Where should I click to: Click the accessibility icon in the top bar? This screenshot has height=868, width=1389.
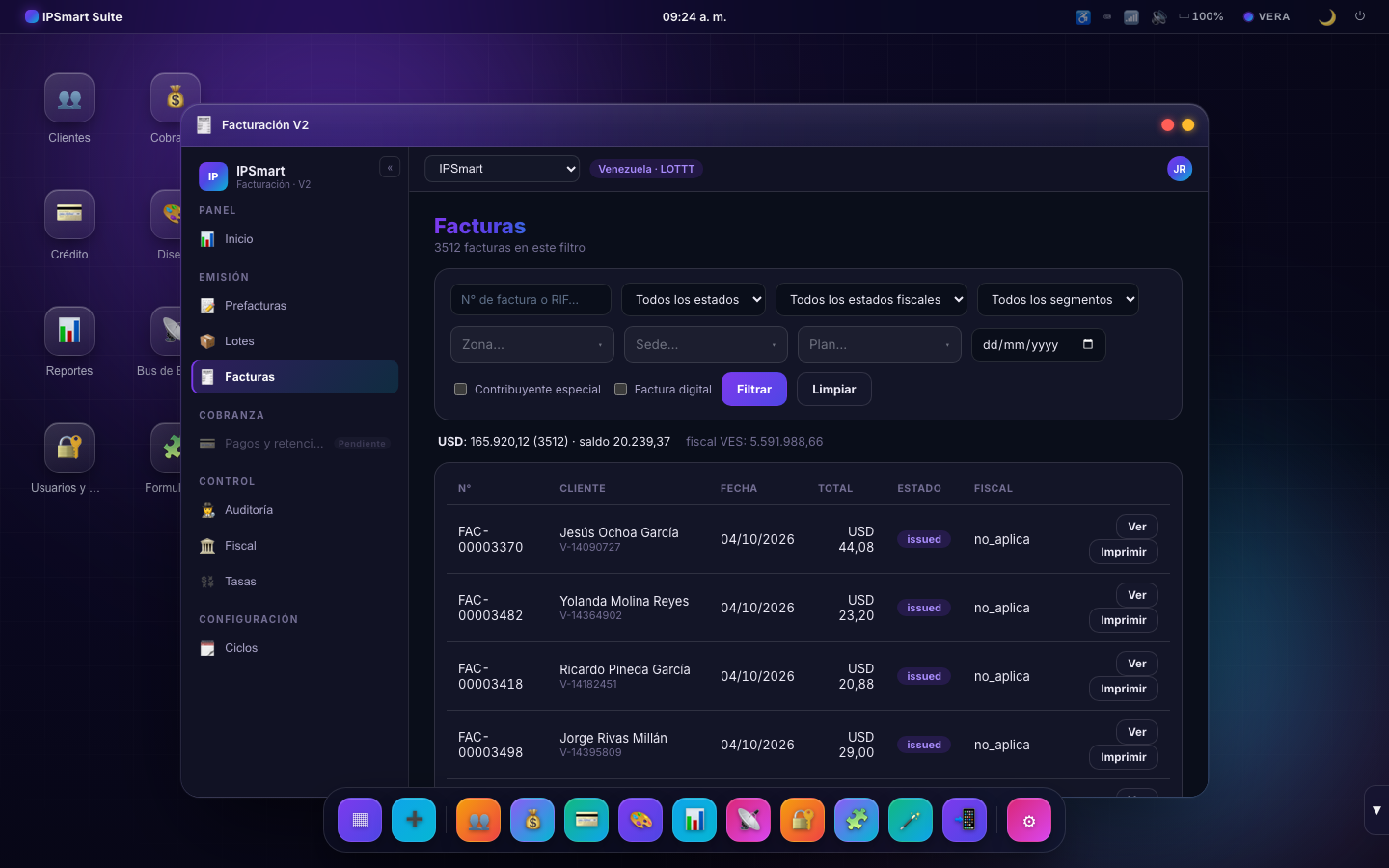tap(1083, 16)
